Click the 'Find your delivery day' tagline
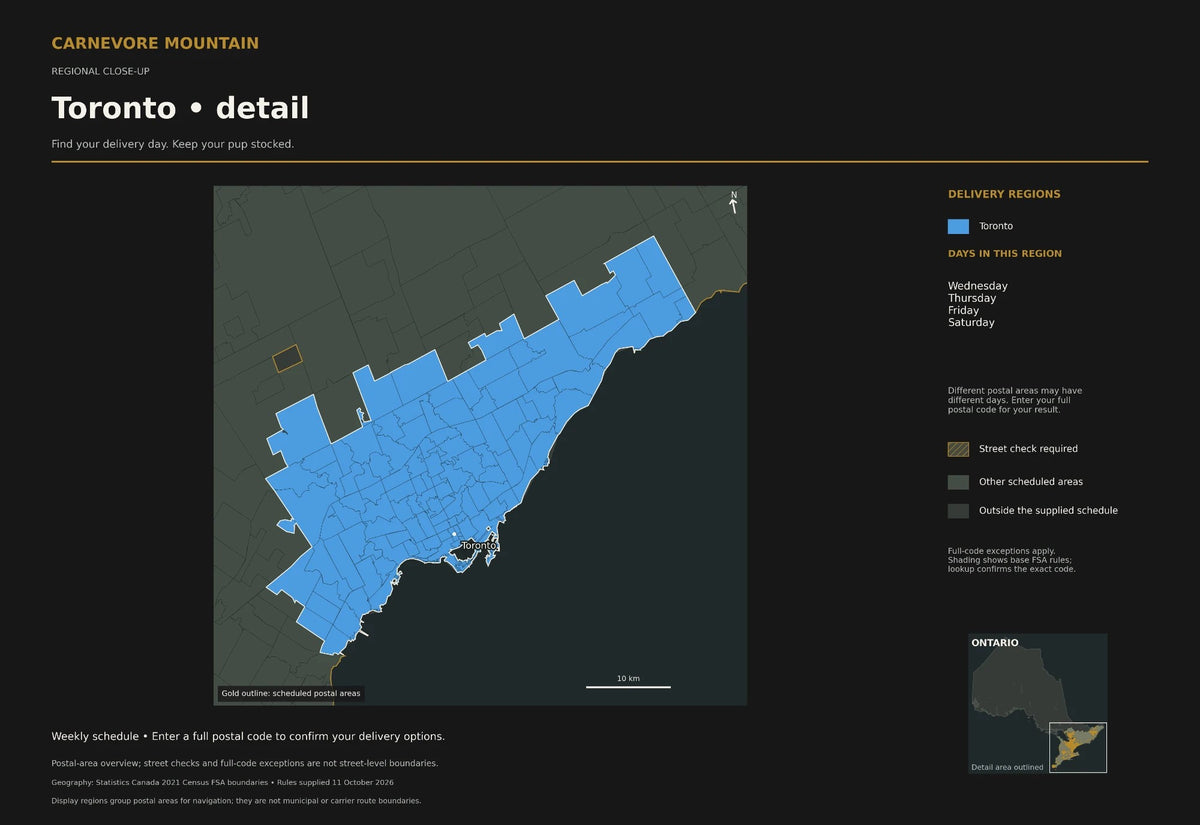This screenshot has height=825, width=1200. pyautogui.click(x=173, y=144)
